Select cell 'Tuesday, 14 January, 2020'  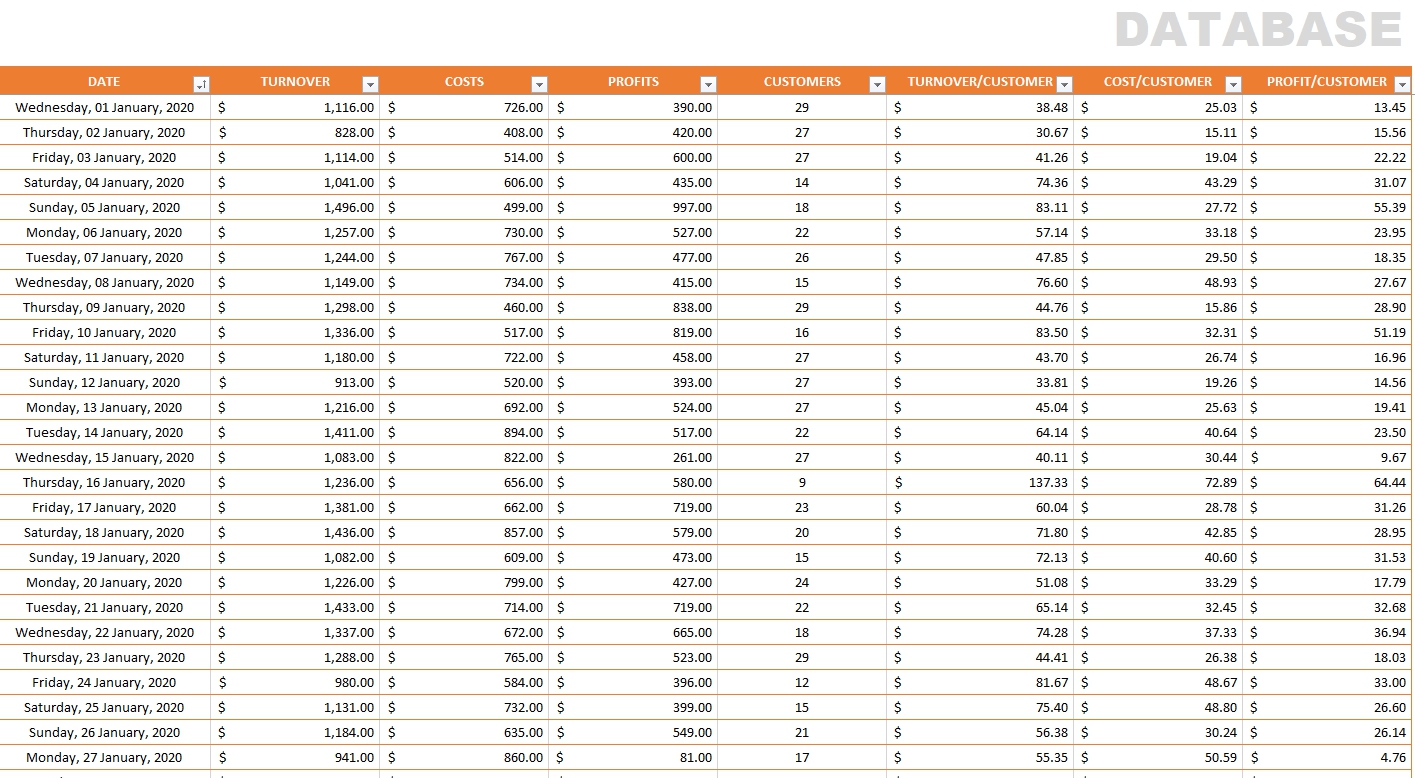(105, 432)
